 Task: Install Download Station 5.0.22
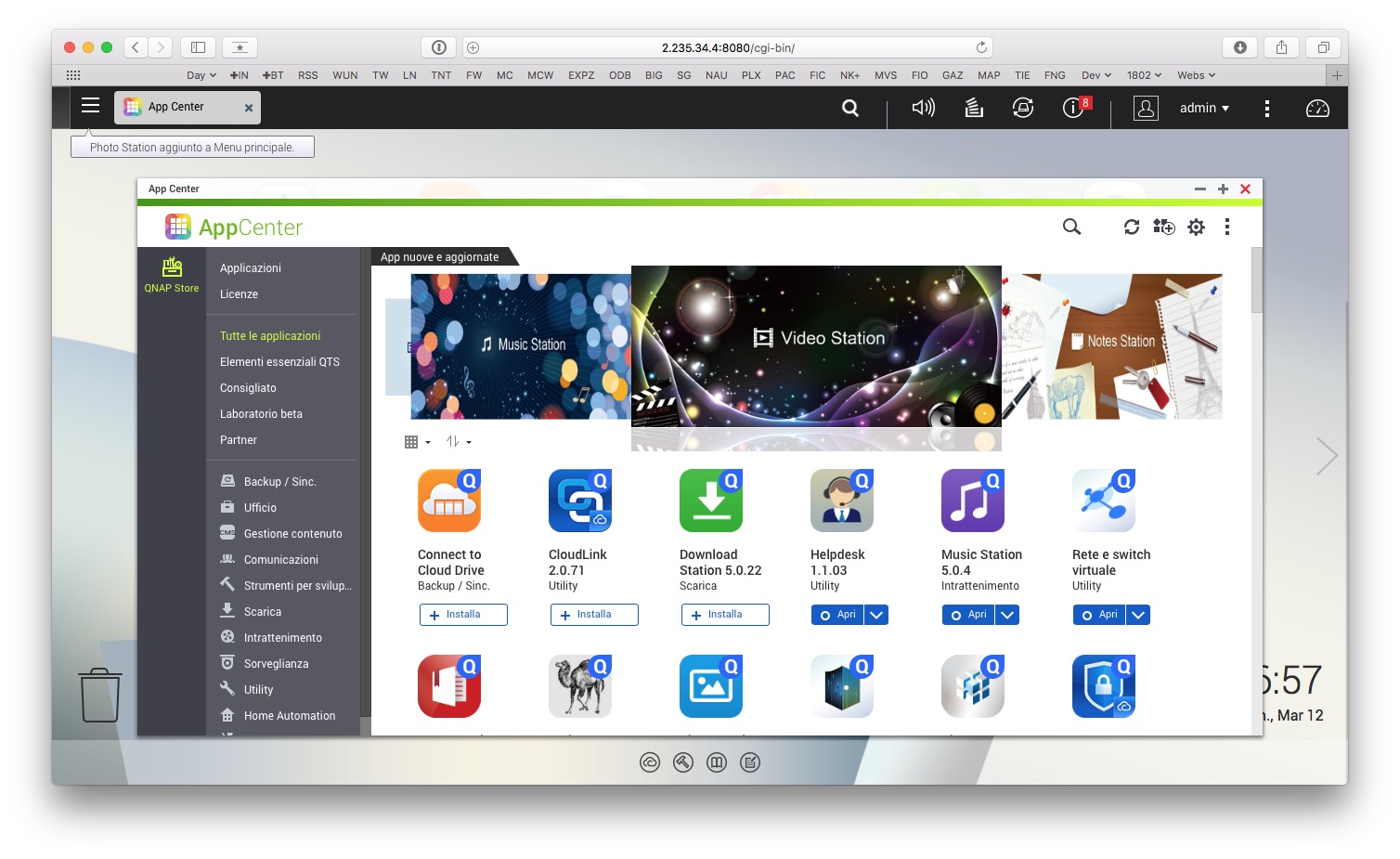click(725, 615)
